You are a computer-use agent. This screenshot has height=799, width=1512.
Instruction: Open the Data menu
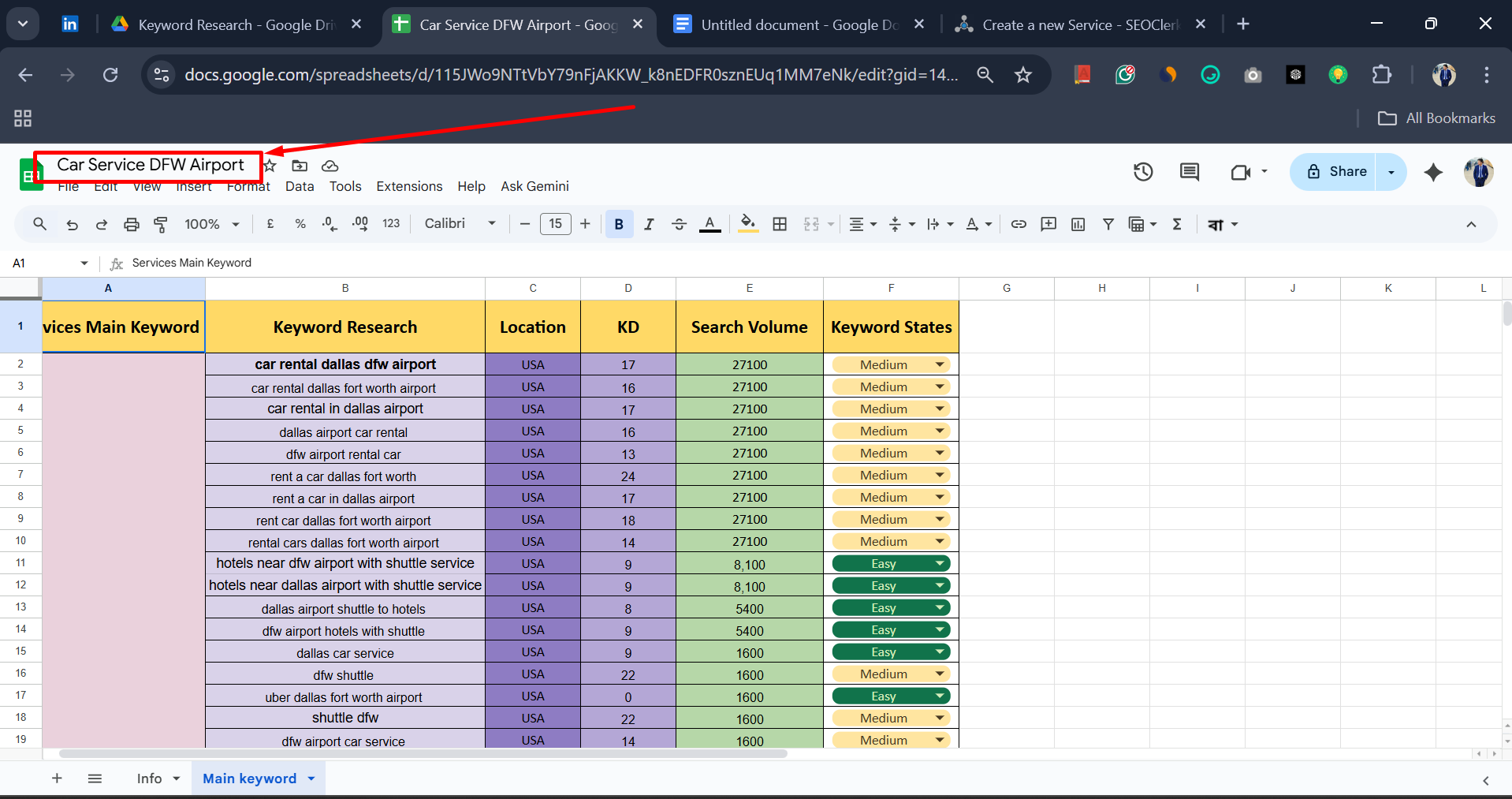click(x=300, y=186)
